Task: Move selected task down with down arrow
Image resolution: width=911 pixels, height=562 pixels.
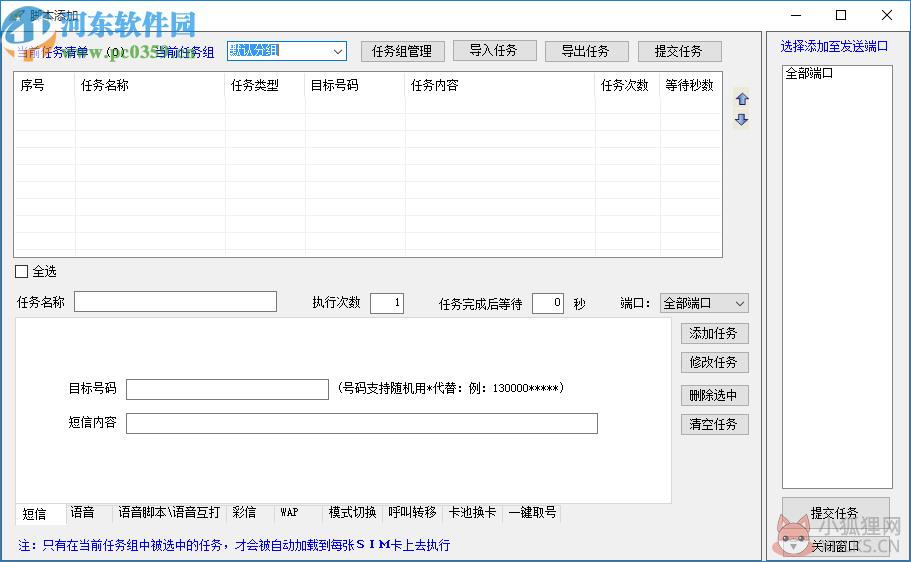Action: pos(742,120)
